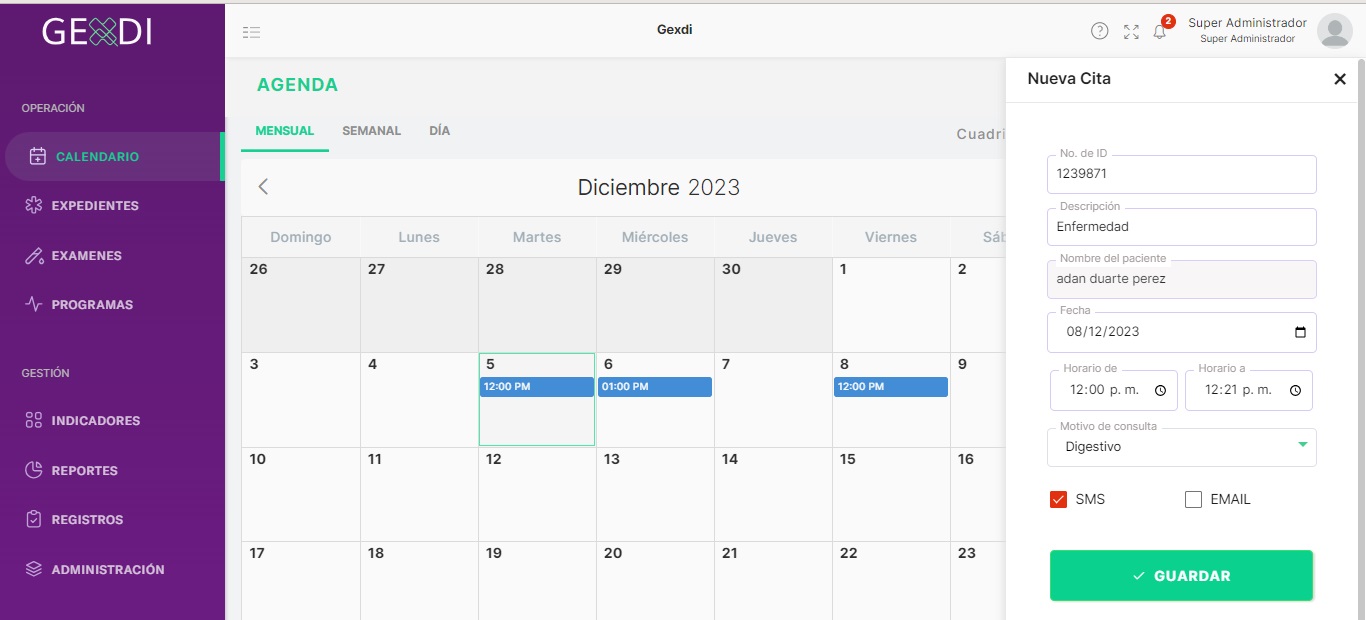Uncheck the SMS checkbox

click(x=1058, y=499)
